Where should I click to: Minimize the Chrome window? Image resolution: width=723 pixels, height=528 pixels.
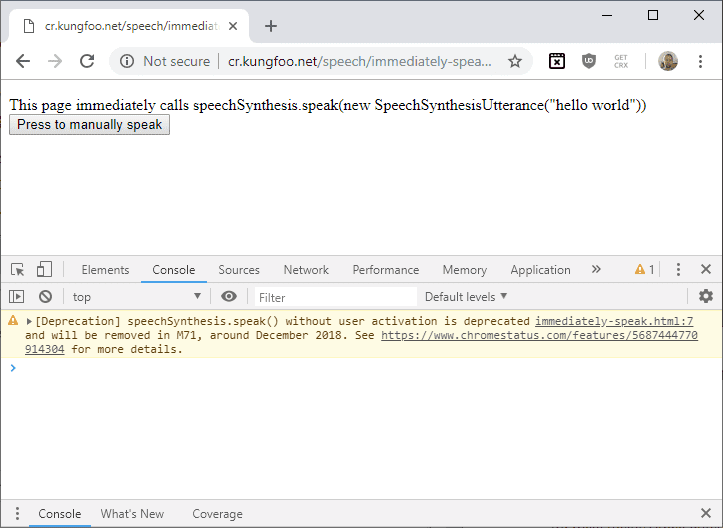(607, 15)
